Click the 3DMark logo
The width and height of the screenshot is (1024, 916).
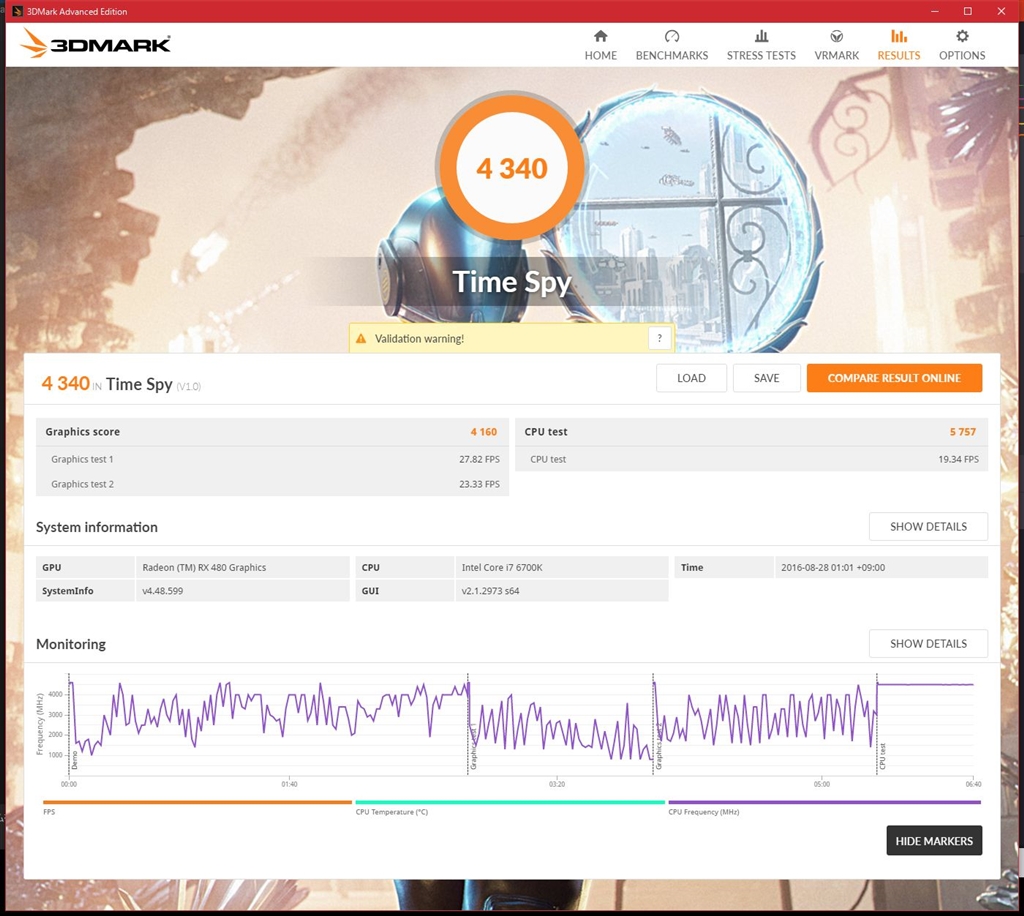tap(95, 44)
